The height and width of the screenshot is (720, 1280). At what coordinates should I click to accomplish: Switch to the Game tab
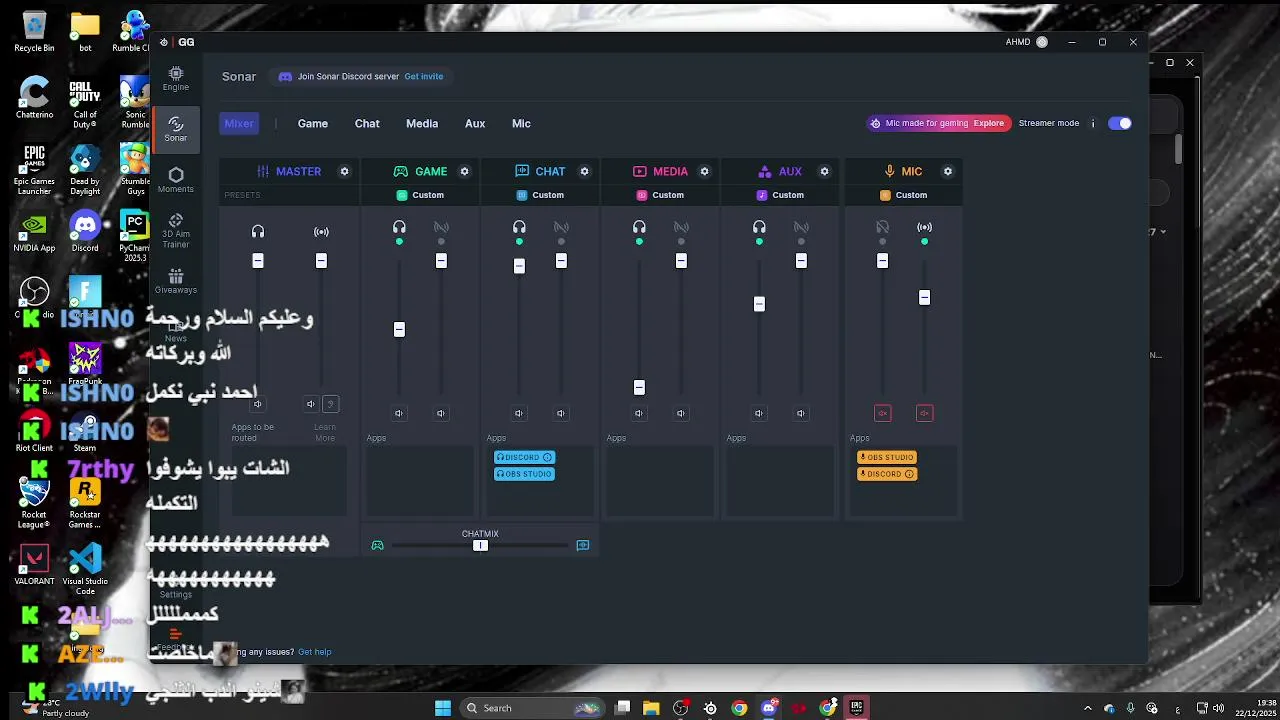(x=313, y=123)
